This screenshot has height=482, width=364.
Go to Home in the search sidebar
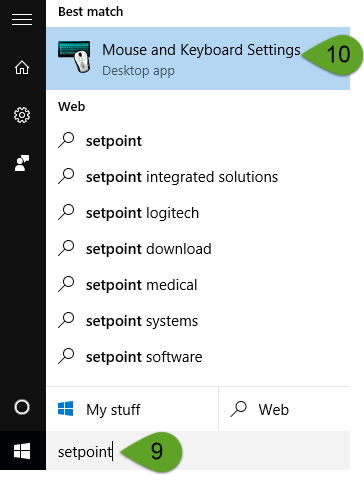[x=22, y=68]
